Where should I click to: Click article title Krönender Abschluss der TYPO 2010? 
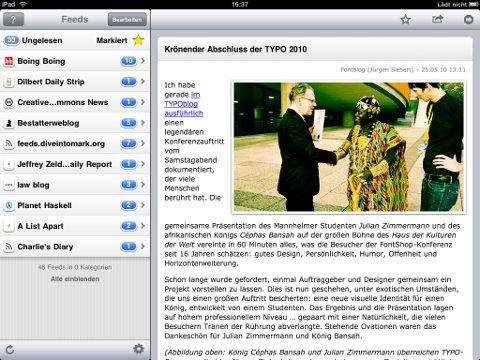pyautogui.click(x=236, y=49)
